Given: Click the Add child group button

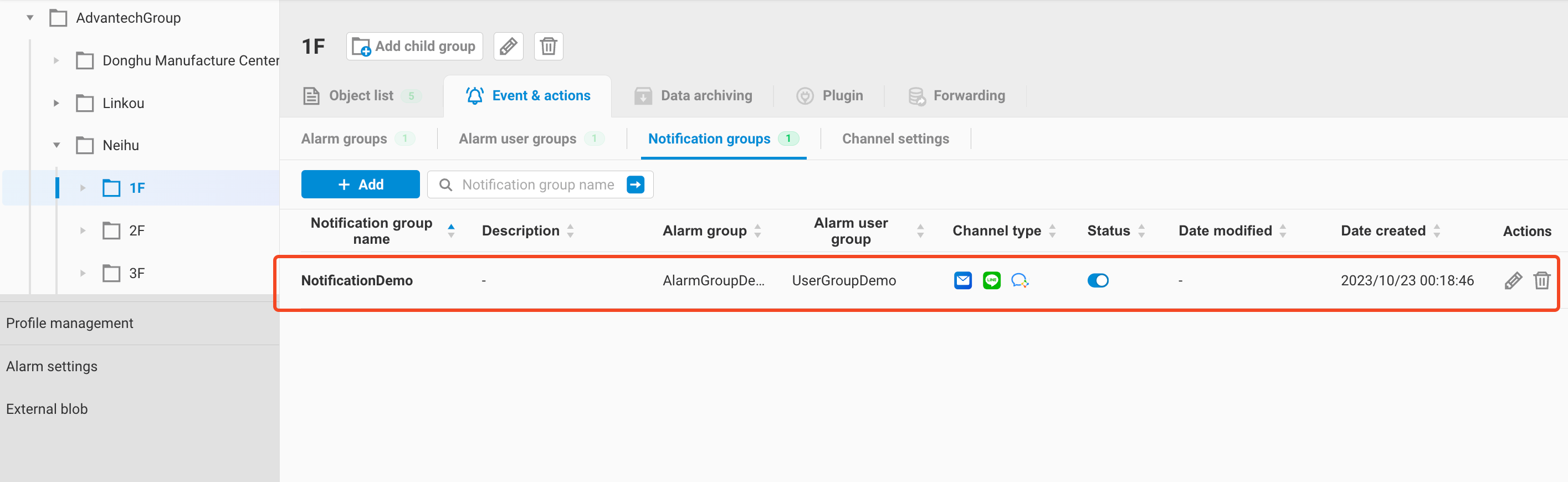Looking at the screenshot, I should coord(414,46).
